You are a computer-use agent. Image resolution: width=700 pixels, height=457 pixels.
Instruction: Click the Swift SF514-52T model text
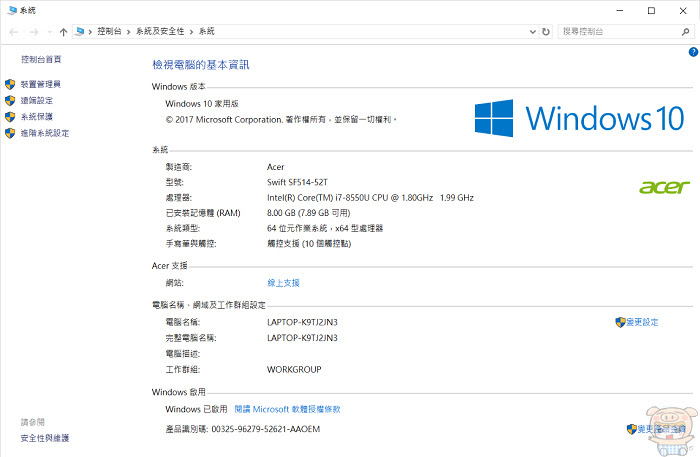pyautogui.click(x=297, y=182)
